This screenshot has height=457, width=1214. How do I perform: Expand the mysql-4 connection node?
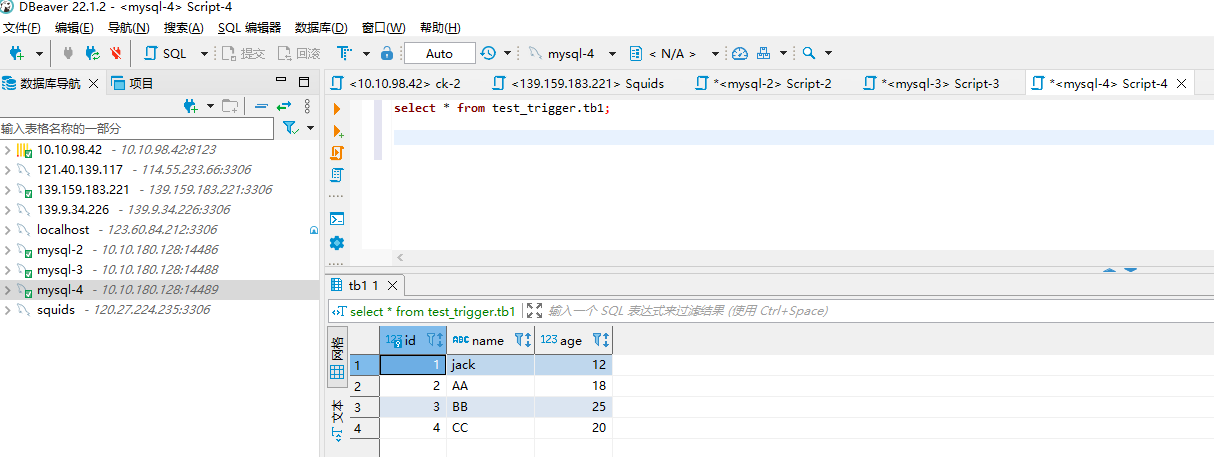pyautogui.click(x=8, y=290)
